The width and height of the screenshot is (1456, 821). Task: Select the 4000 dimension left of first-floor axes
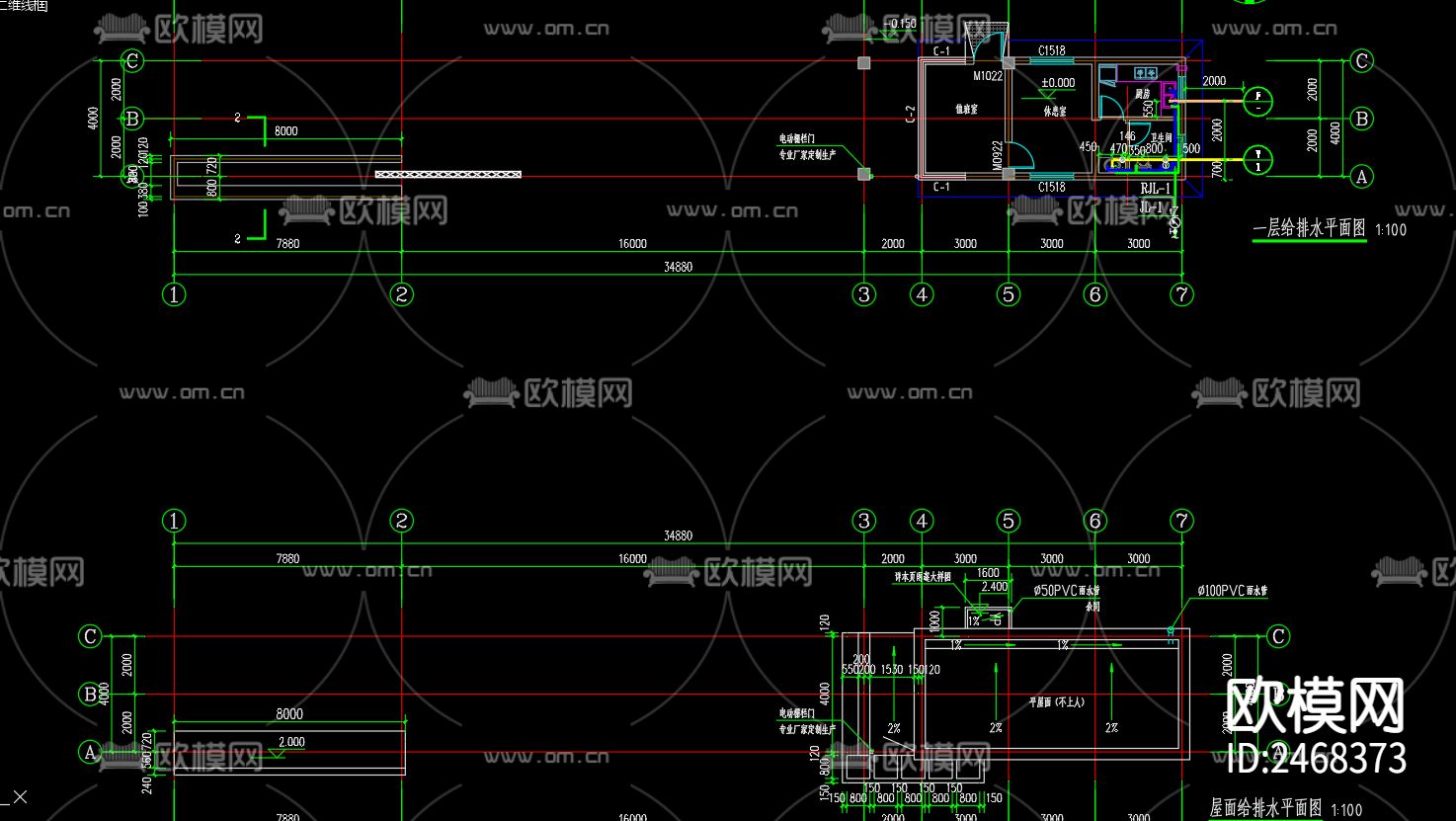pyautogui.click(x=94, y=120)
